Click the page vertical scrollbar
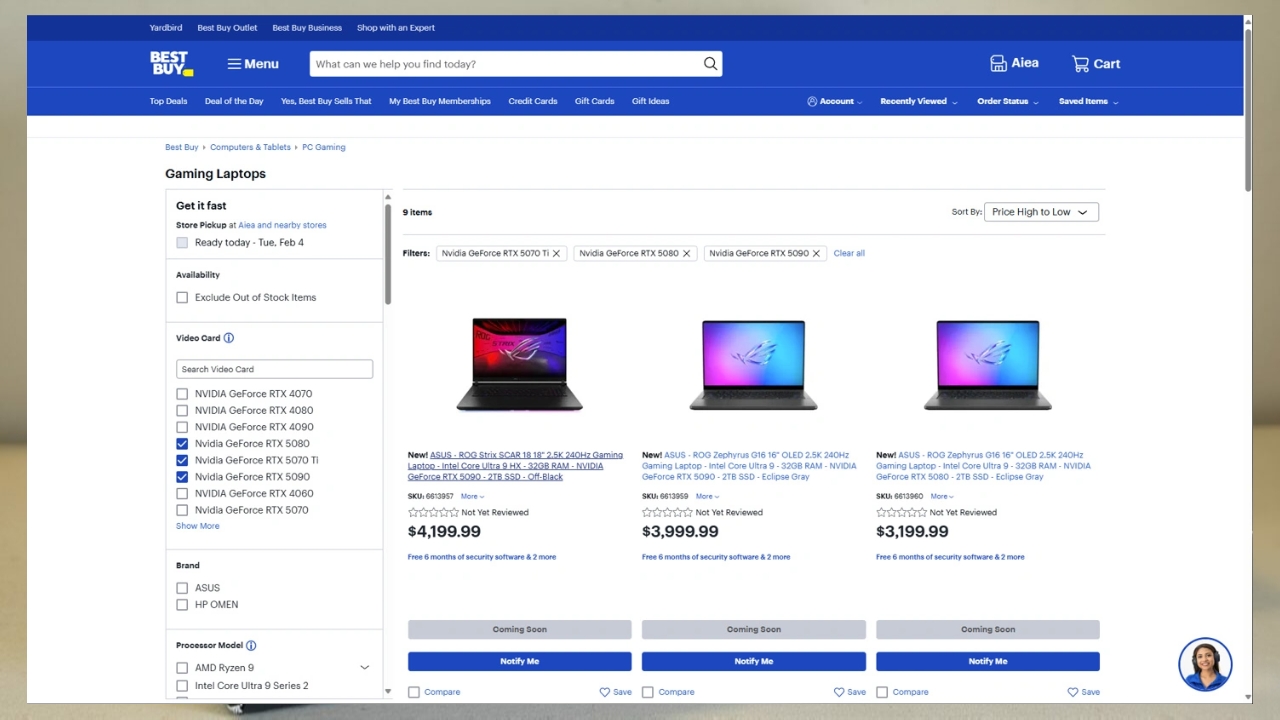 1248,110
